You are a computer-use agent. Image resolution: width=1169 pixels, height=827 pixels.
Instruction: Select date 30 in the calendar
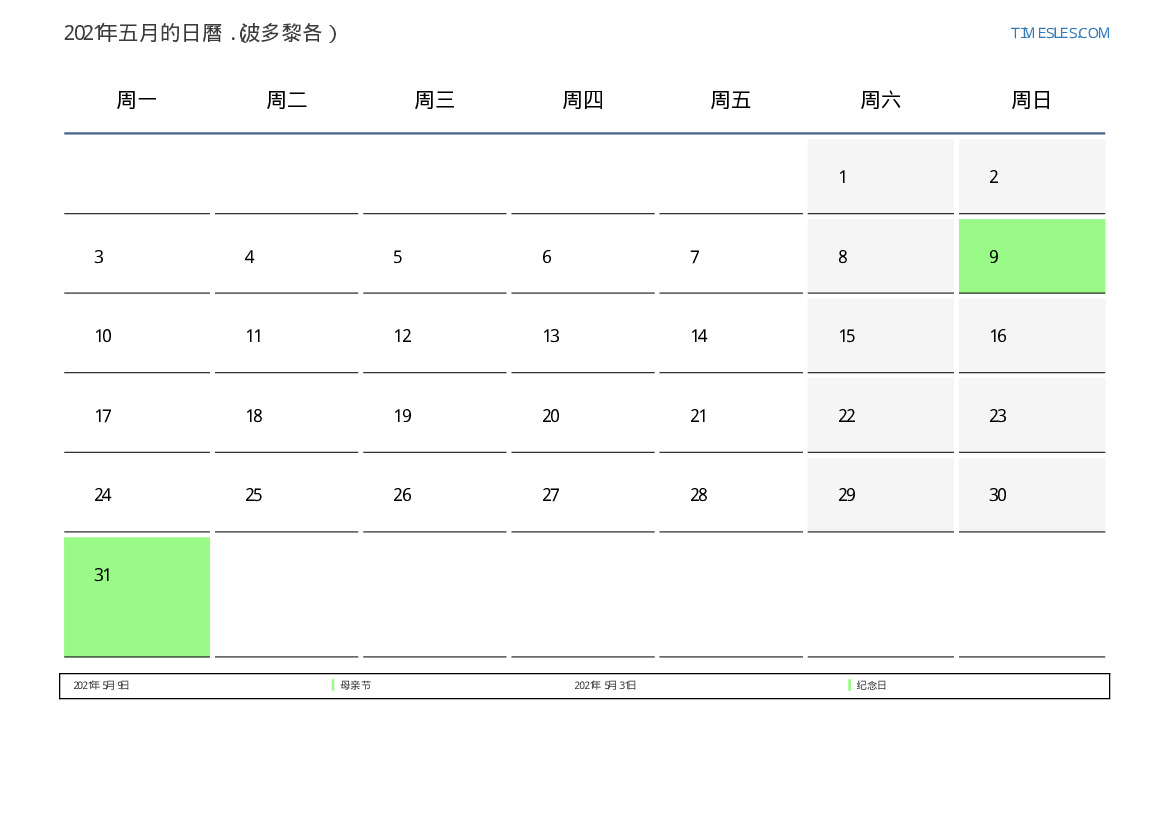[1032, 494]
